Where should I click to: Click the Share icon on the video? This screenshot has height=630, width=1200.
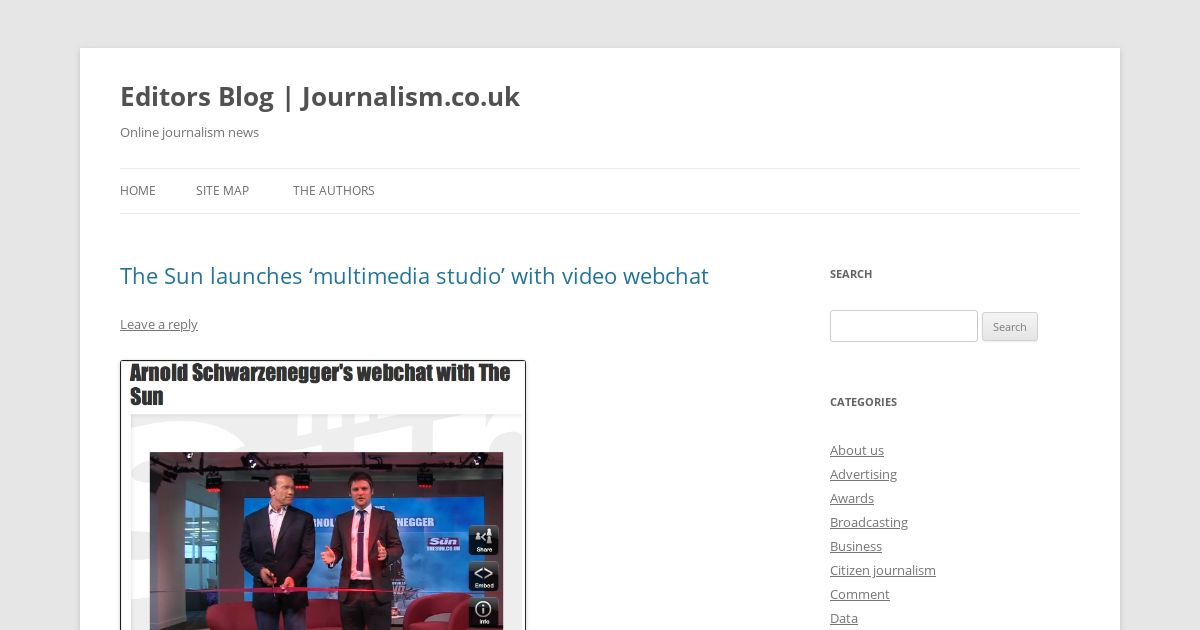pos(484,540)
